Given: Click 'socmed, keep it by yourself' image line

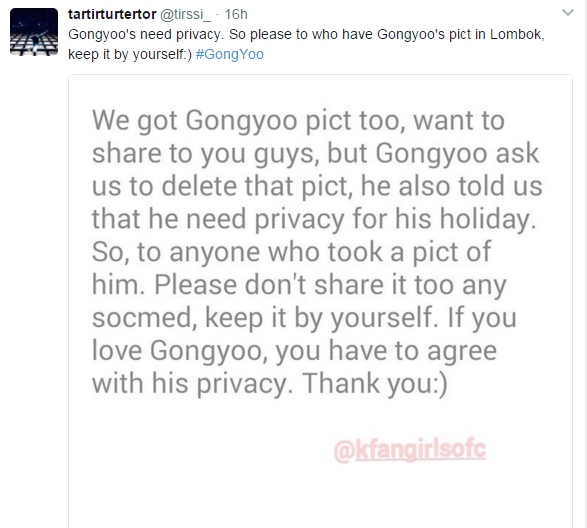Looking at the screenshot, I should (x=265, y=318).
